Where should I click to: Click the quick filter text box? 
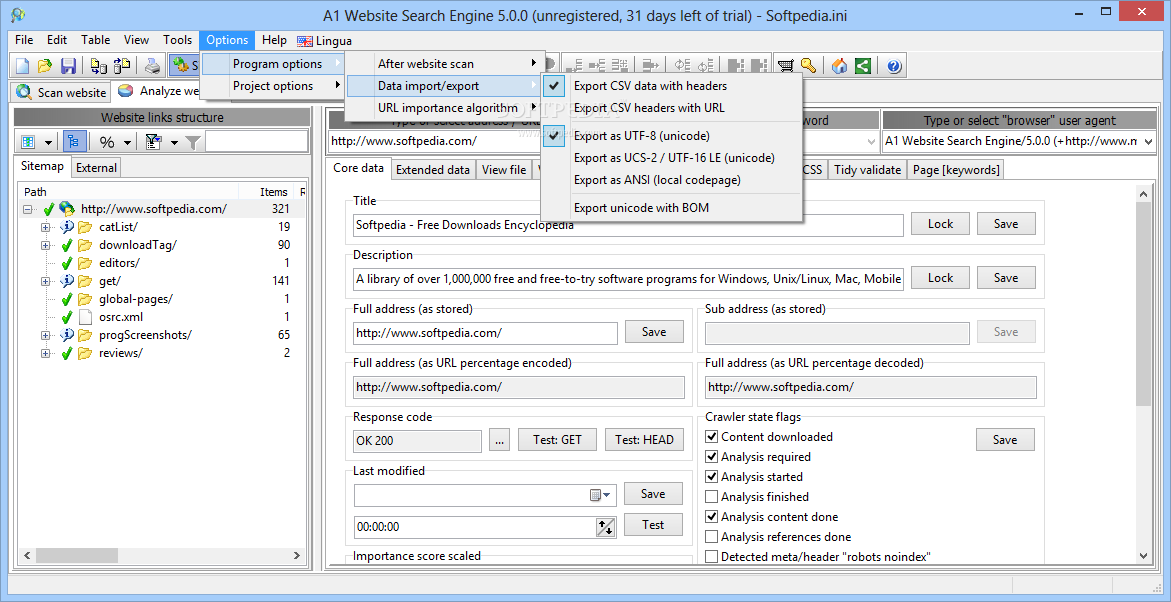tap(256, 142)
